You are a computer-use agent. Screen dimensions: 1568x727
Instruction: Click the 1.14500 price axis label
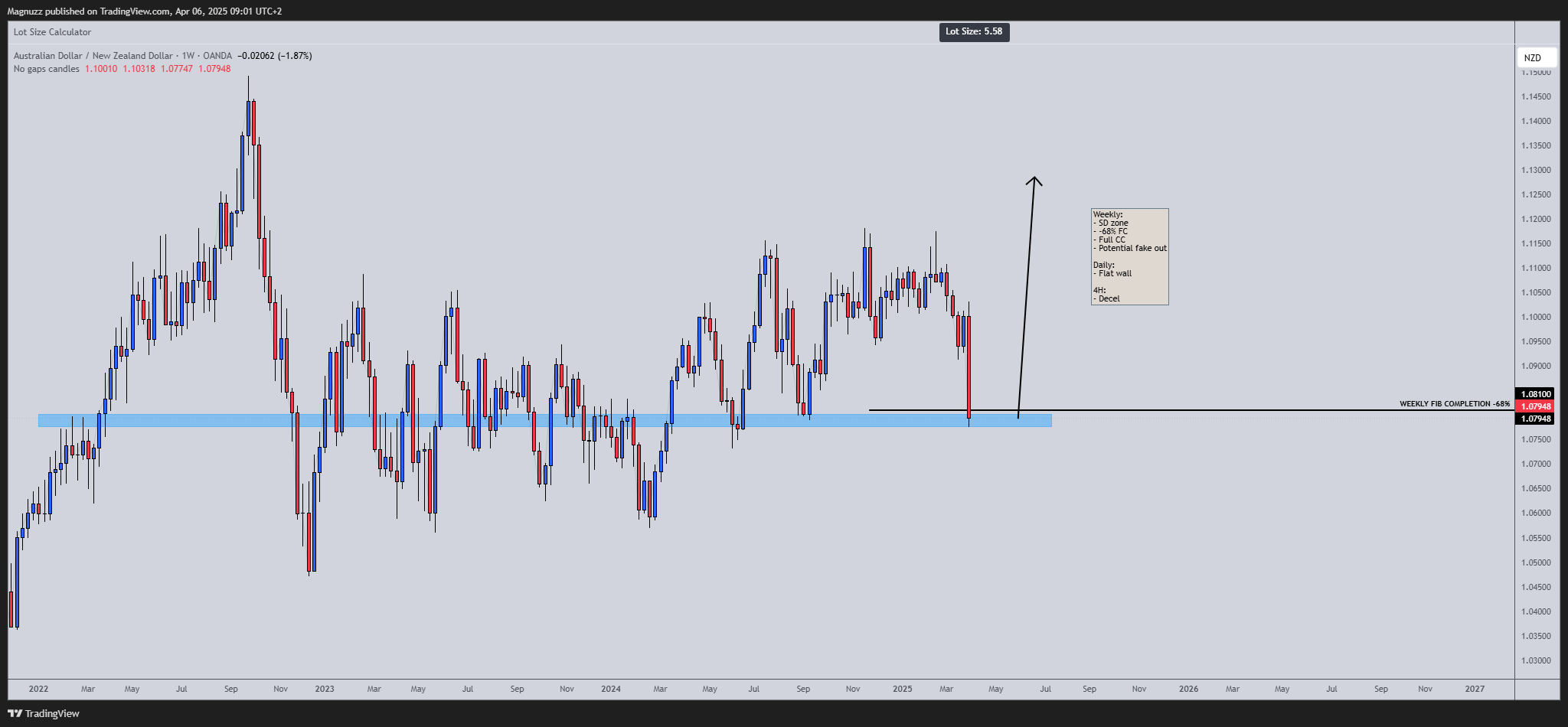[x=1536, y=96]
